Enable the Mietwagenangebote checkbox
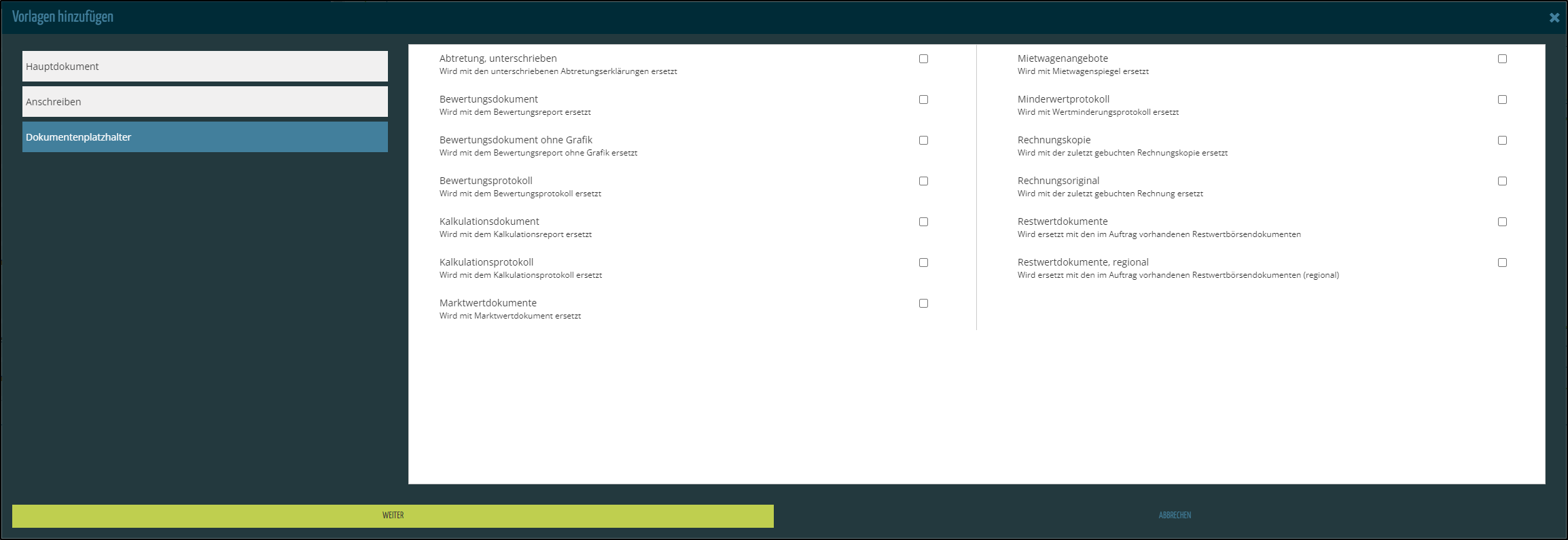 (1502, 59)
